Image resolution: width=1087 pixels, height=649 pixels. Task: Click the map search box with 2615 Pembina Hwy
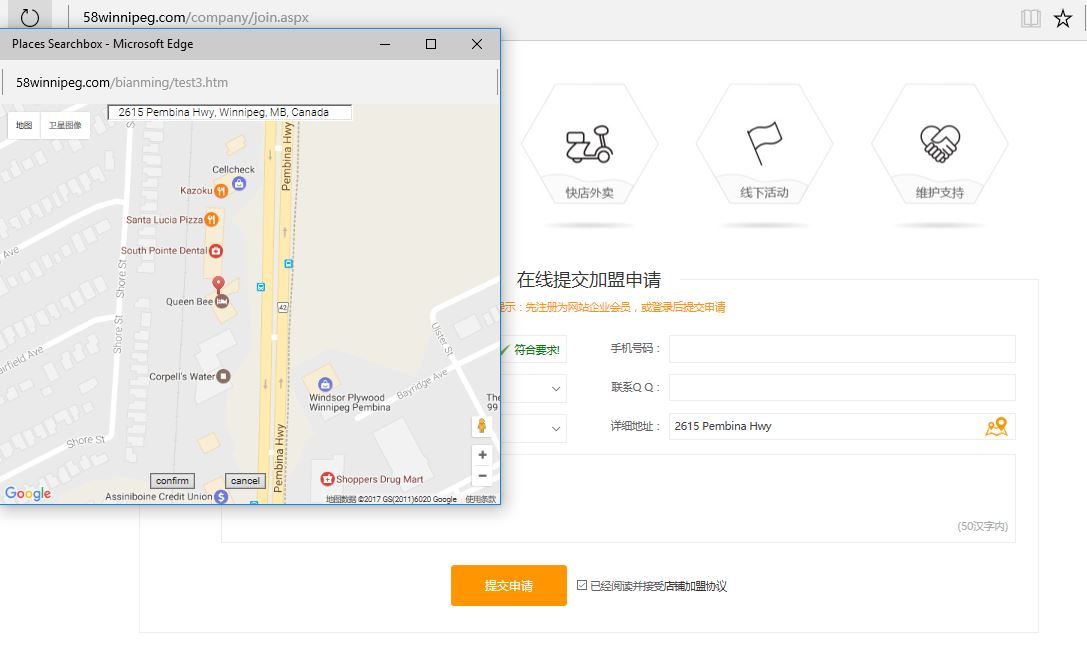(x=229, y=112)
